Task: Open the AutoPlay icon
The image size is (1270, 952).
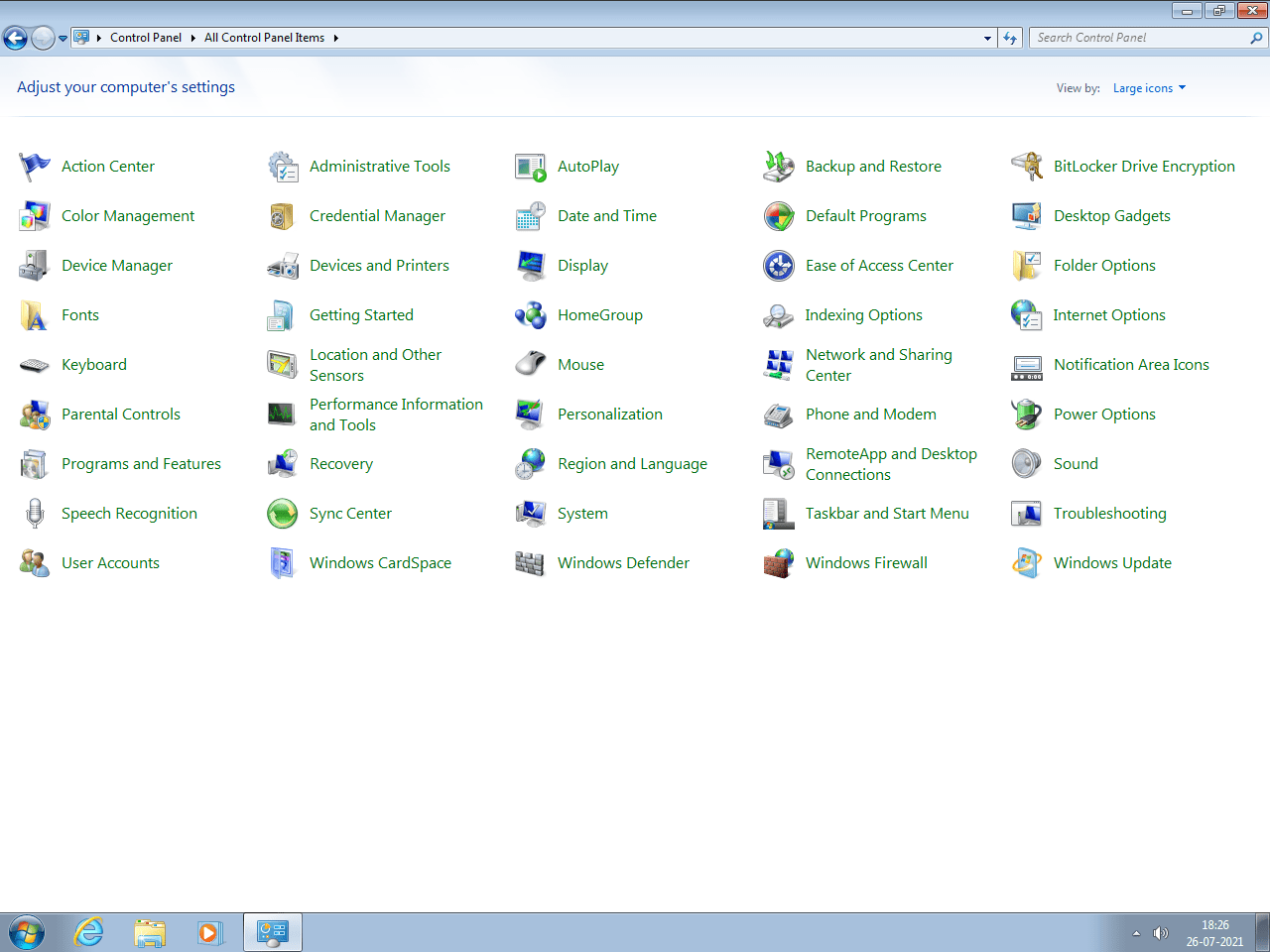Action: tap(531, 167)
